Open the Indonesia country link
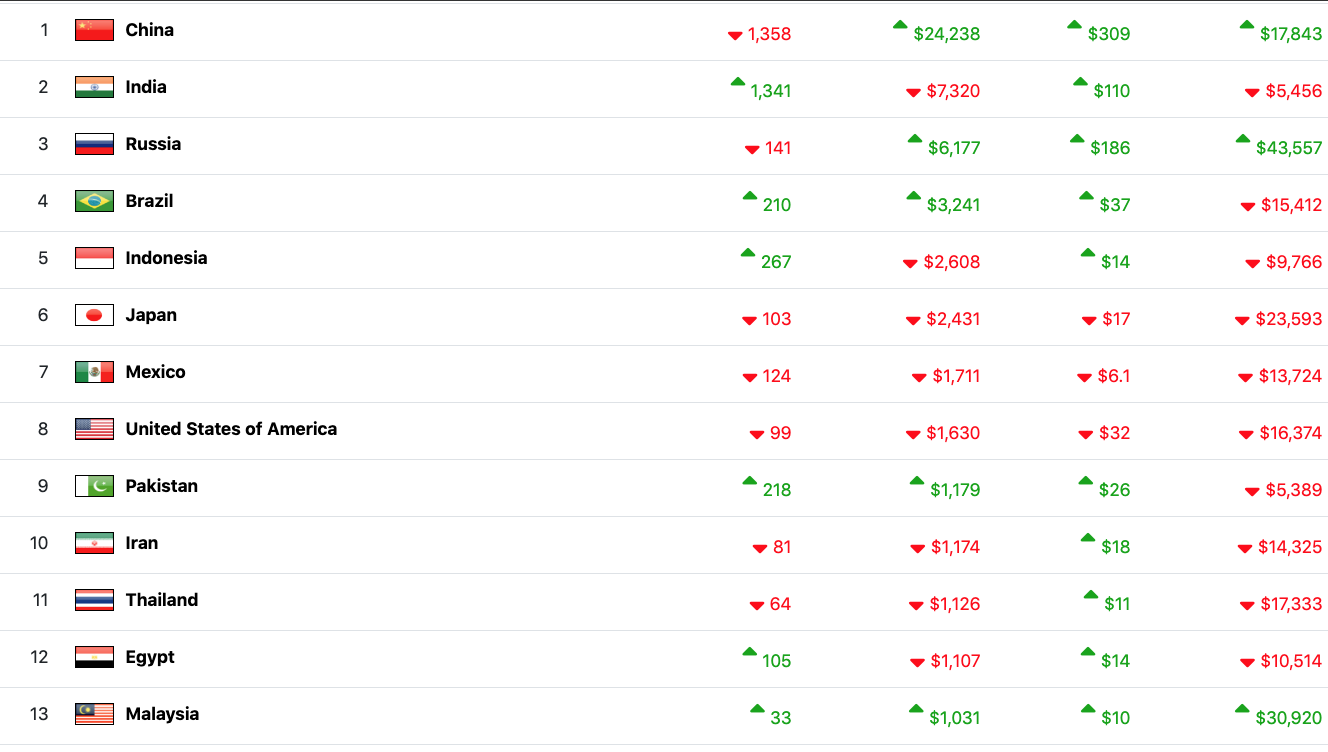Image resolution: width=1328 pixels, height=752 pixels. (166, 258)
